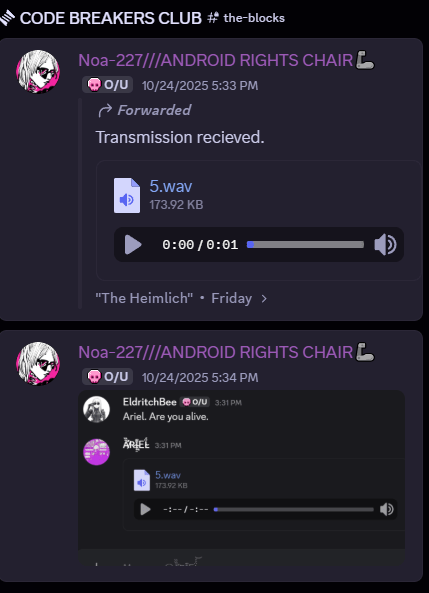Image resolution: width=429 pixels, height=593 pixels.
Task: Click Noa-227 username in 5:33 PM message
Action: pyautogui.click(x=216, y=60)
